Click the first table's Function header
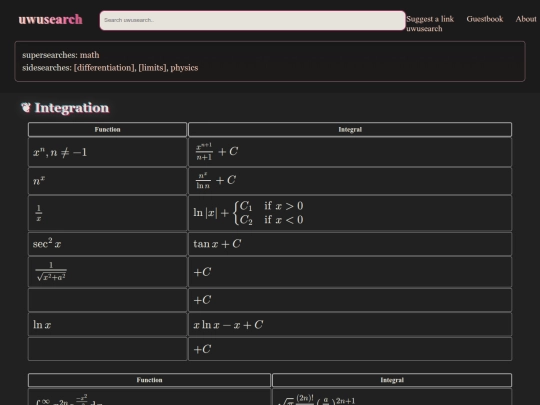The height and width of the screenshot is (405, 540). click(107, 129)
